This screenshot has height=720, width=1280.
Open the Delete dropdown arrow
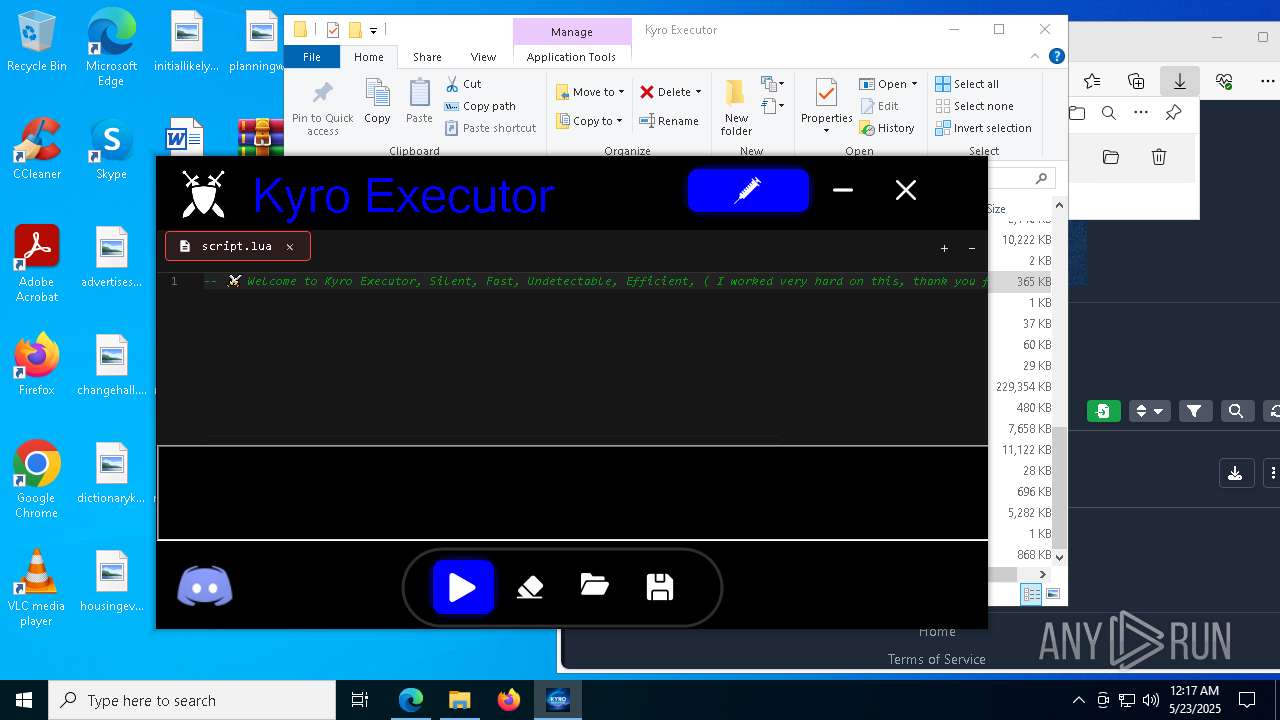698,92
